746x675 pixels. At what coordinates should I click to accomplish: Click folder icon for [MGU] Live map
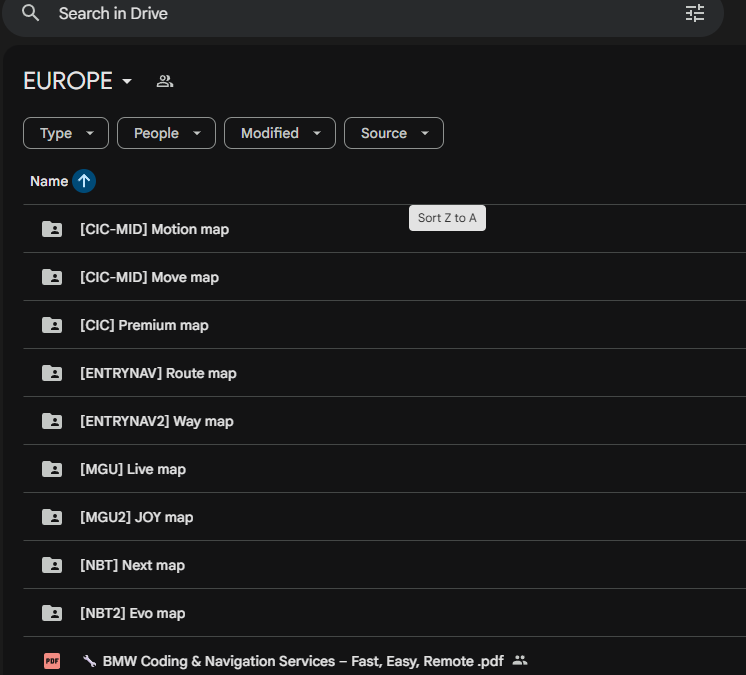52,469
